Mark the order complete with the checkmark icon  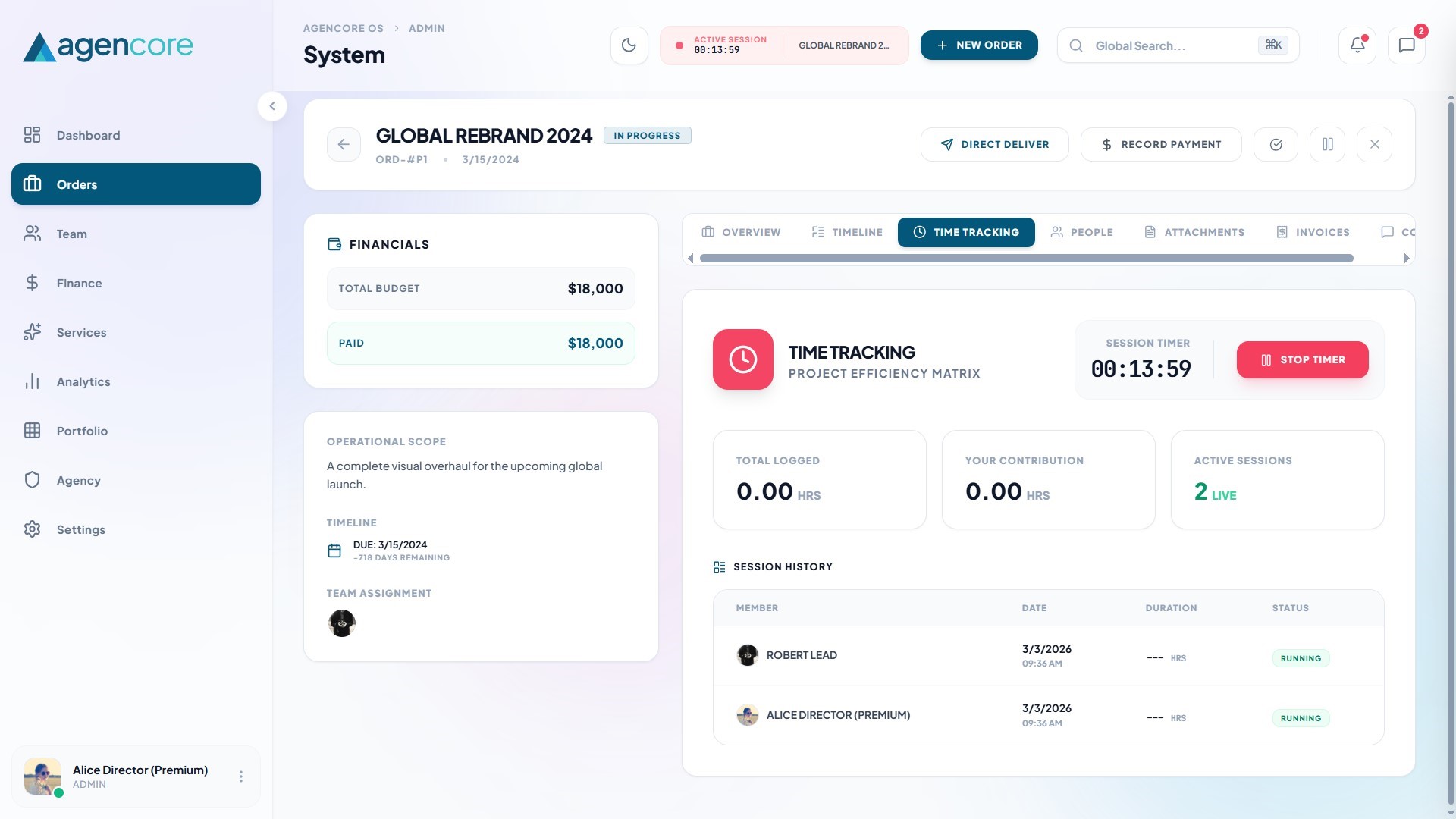point(1276,144)
